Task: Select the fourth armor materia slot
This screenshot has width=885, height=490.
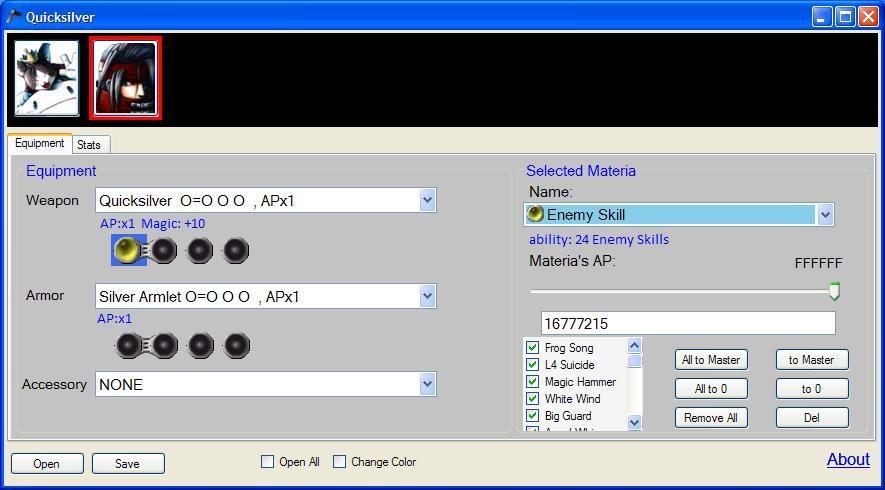Action: click(x=236, y=345)
